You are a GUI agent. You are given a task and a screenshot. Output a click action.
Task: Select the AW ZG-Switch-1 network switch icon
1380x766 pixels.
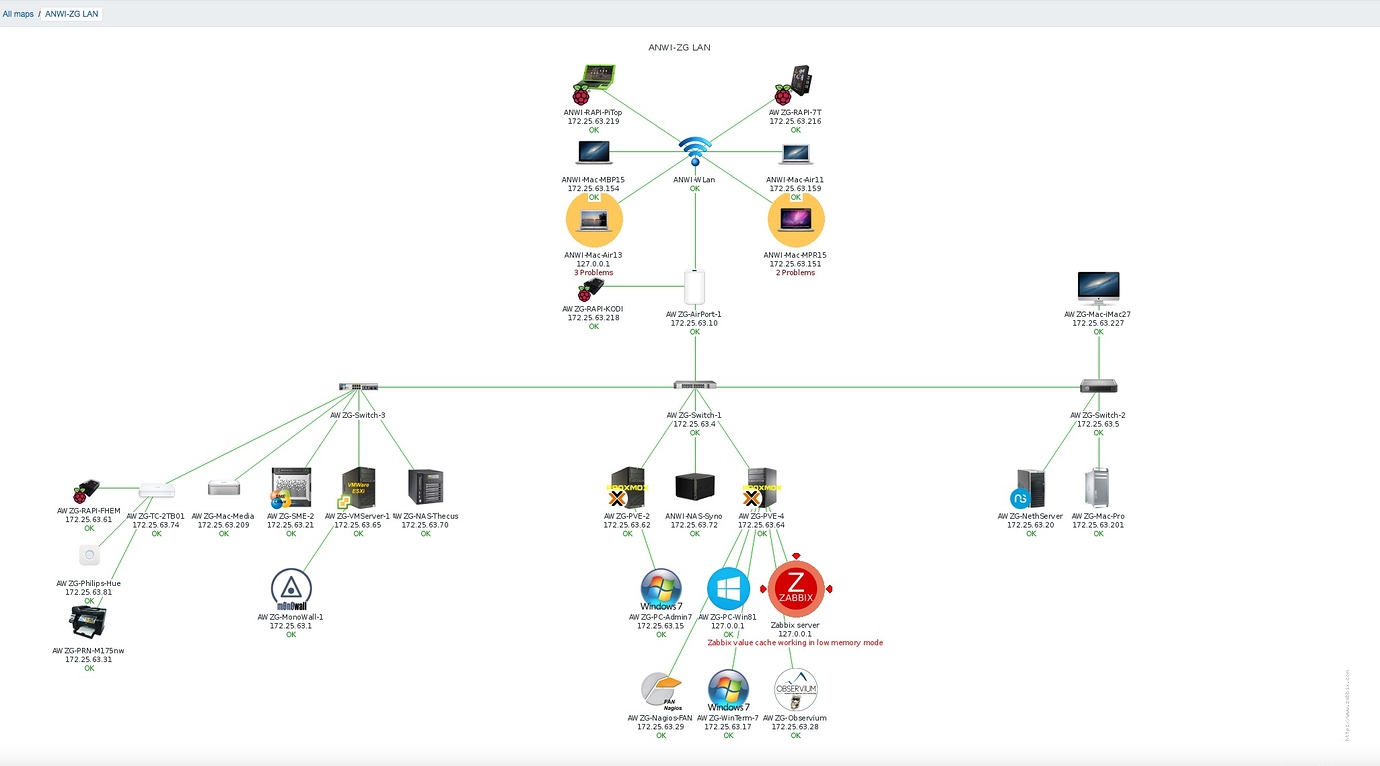694,386
